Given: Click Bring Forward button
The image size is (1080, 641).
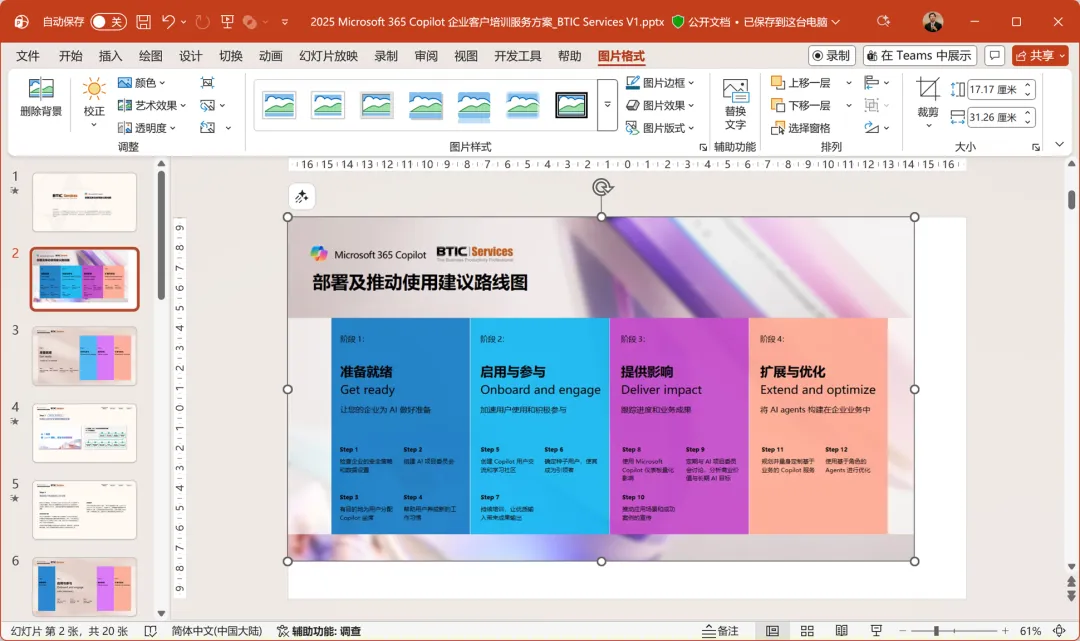Looking at the screenshot, I should 801,83.
